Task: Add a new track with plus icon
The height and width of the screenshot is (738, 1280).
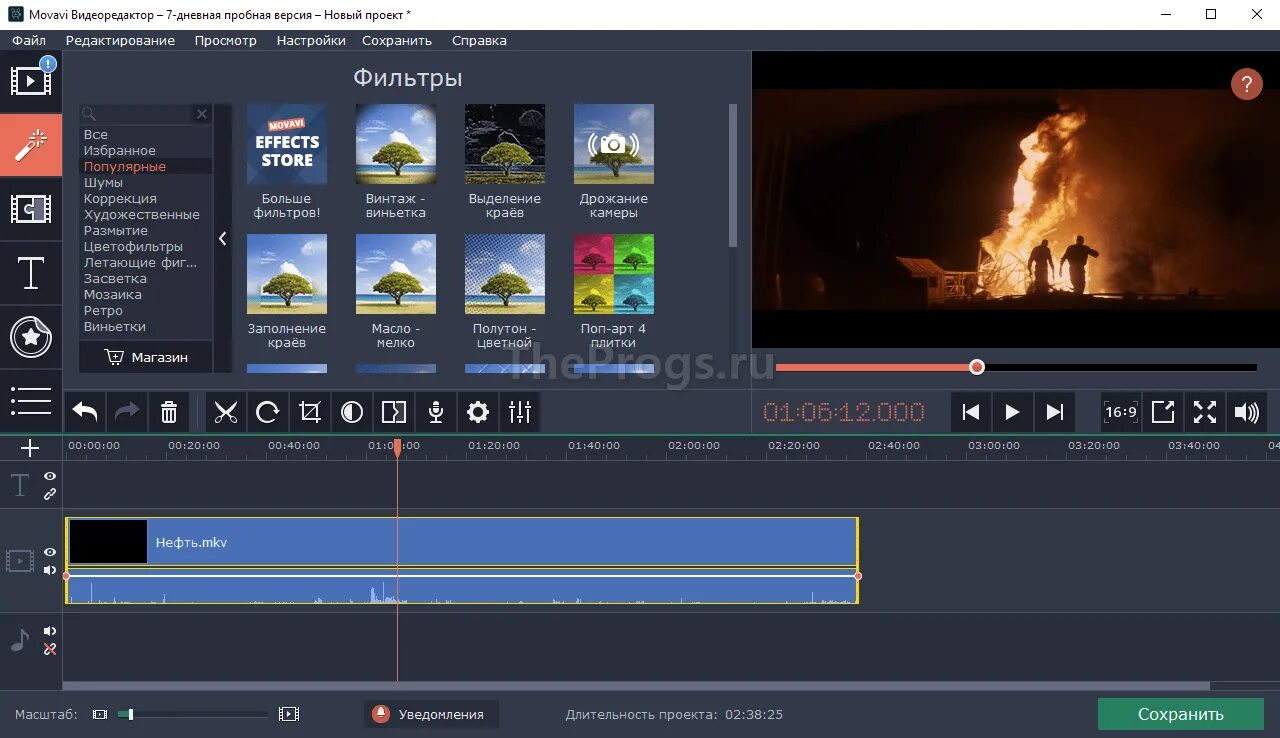Action: pos(30,448)
